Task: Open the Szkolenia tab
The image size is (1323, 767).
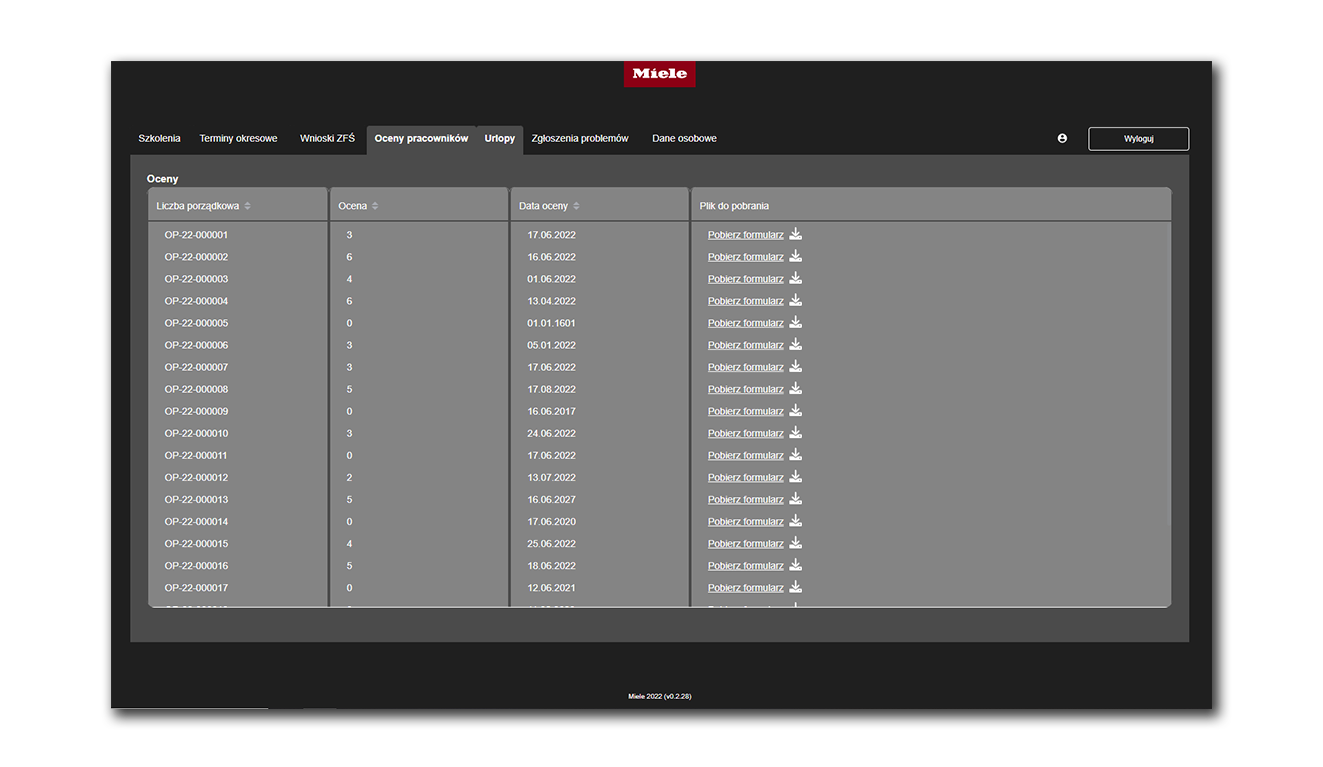Action: 160,138
